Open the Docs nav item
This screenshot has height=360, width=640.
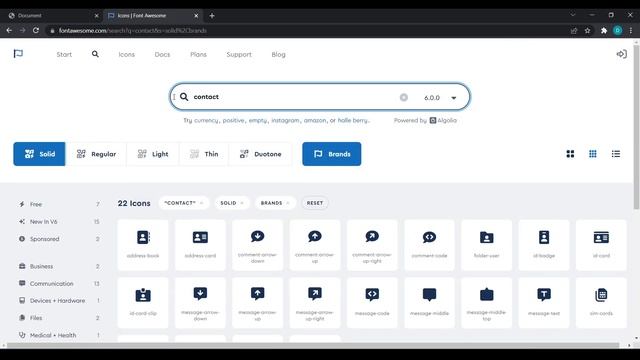[162, 54]
